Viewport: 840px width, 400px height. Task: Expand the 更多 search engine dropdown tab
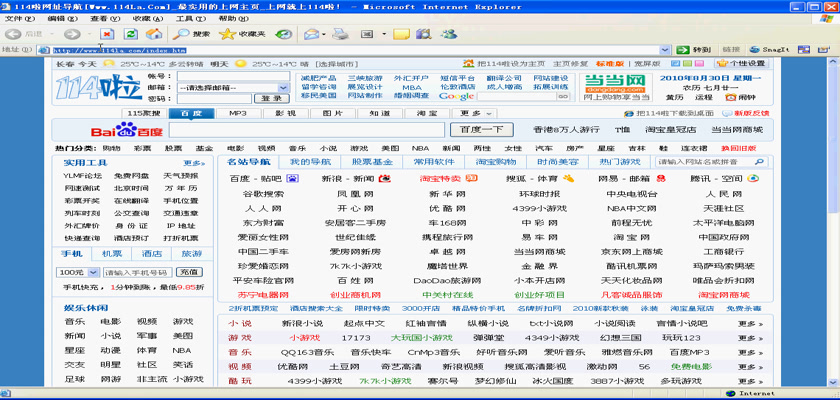pyautogui.click(x=474, y=114)
